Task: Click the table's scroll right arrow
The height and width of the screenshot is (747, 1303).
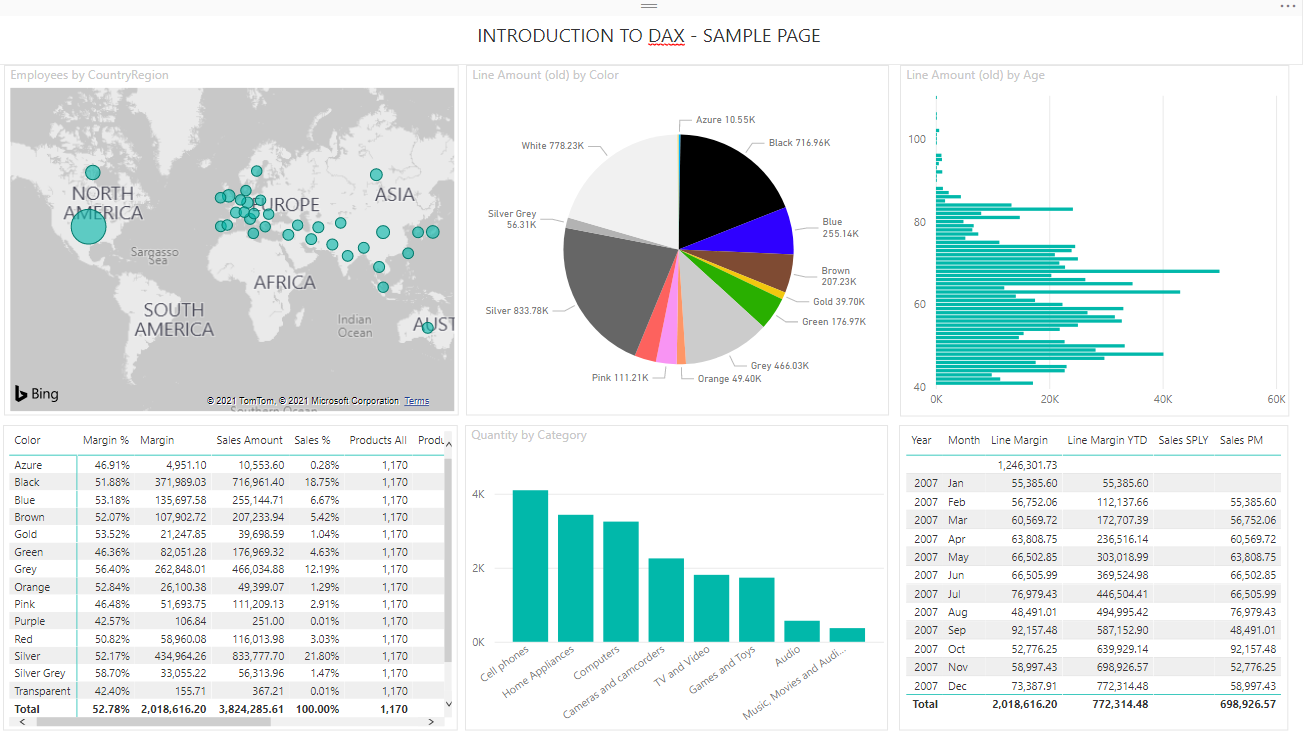Action: (433, 721)
